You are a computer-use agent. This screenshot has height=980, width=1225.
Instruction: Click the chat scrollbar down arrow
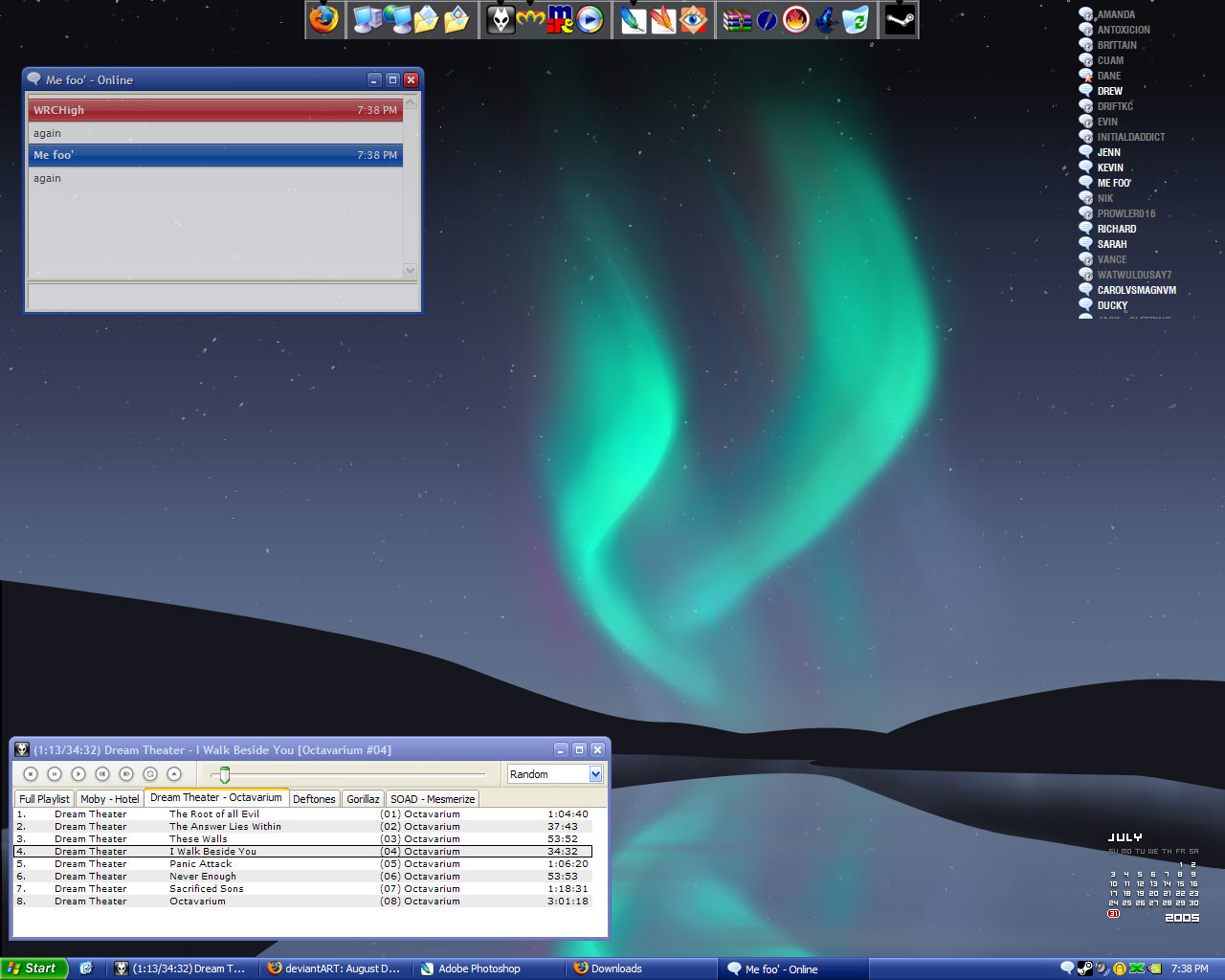[x=411, y=271]
